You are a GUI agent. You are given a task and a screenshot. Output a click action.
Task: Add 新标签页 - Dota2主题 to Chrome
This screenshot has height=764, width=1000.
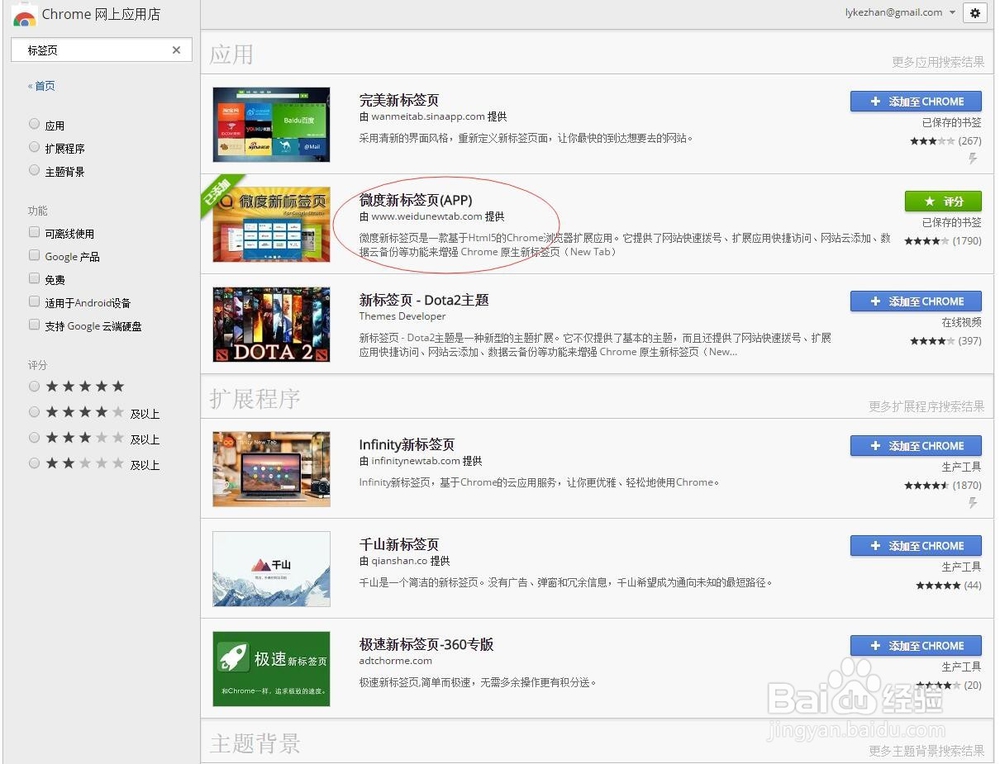[x=915, y=301]
